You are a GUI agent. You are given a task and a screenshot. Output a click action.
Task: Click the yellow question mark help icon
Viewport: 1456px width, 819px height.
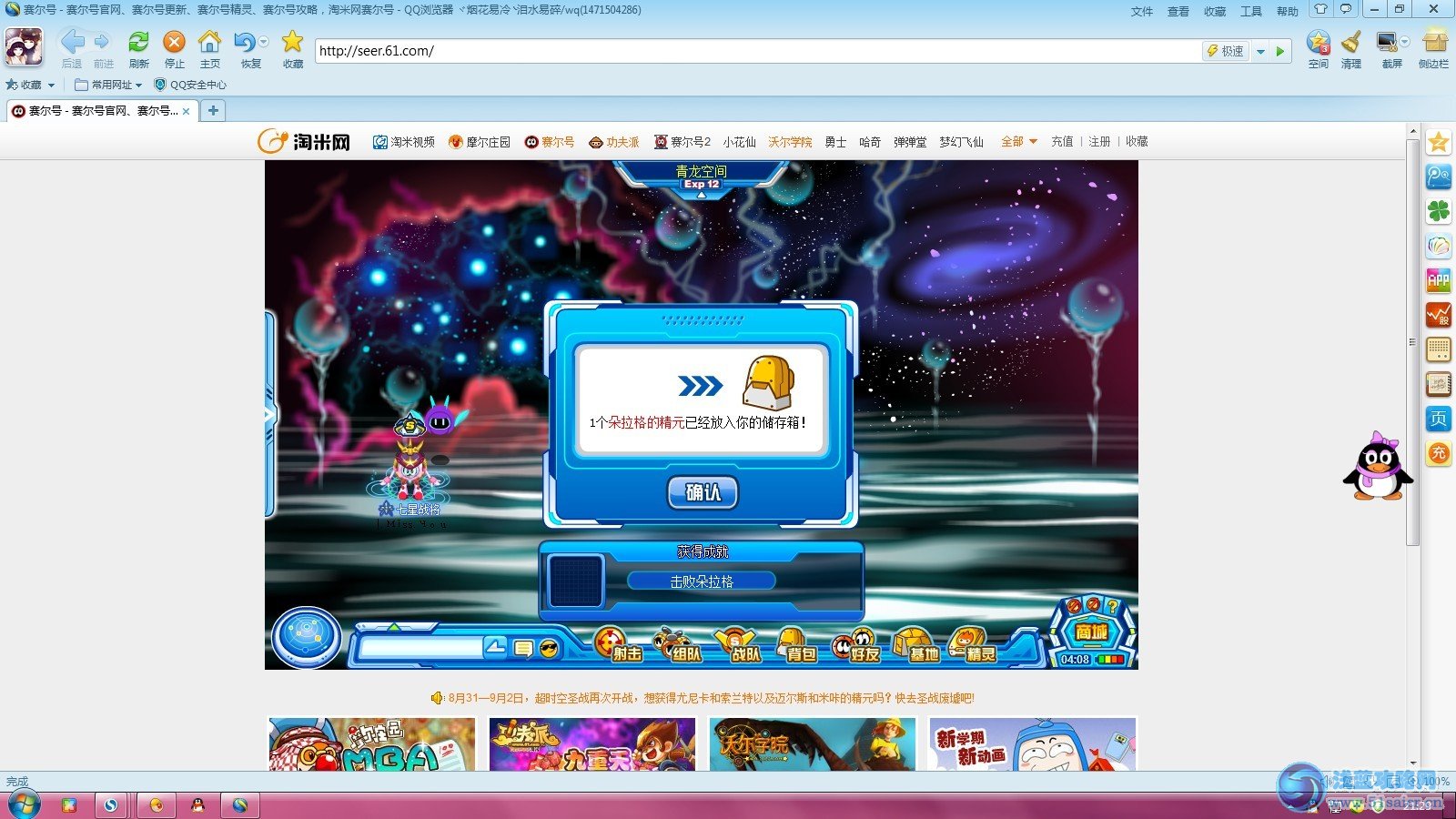[x=1112, y=605]
